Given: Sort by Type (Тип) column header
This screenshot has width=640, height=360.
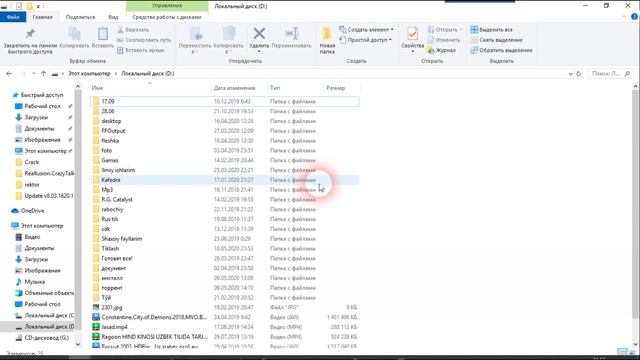Looking at the screenshot, I should click(275, 88).
